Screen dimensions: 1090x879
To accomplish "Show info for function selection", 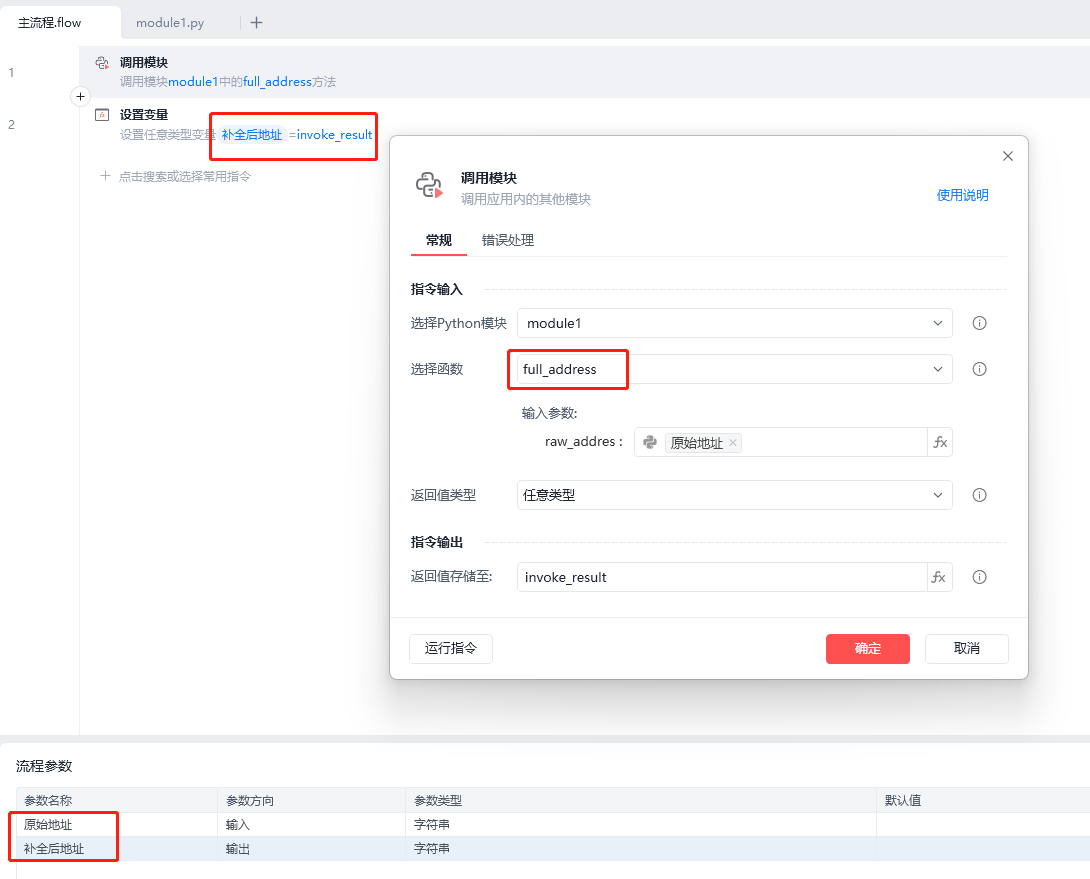I will [x=979, y=369].
